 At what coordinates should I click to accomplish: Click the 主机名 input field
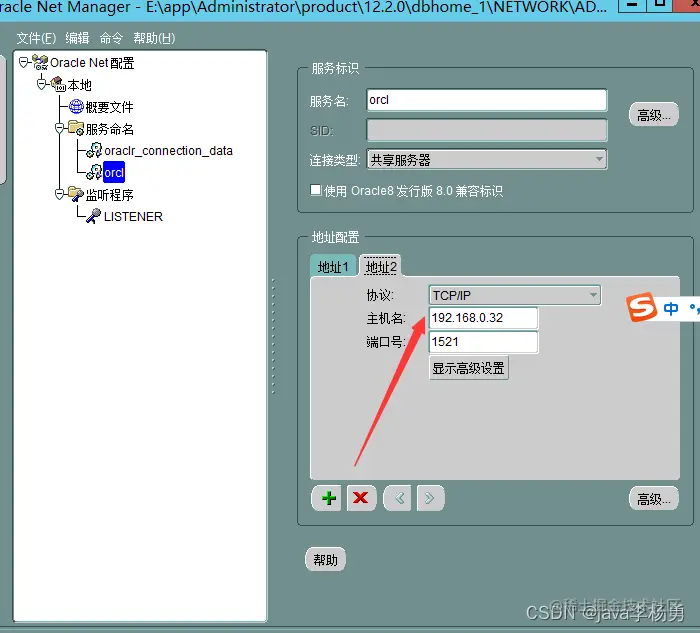pos(483,318)
